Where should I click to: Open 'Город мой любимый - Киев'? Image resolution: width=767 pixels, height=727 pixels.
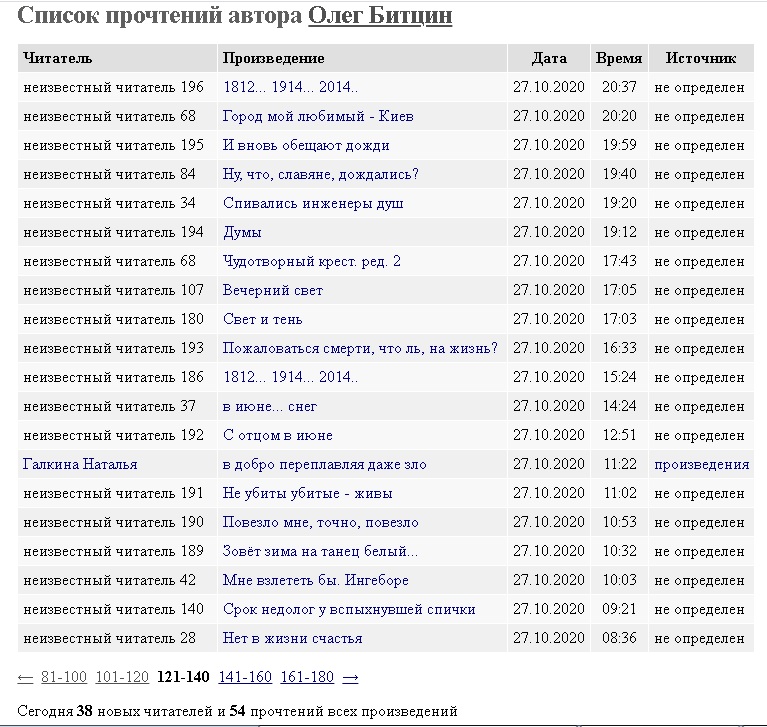tap(318, 116)
